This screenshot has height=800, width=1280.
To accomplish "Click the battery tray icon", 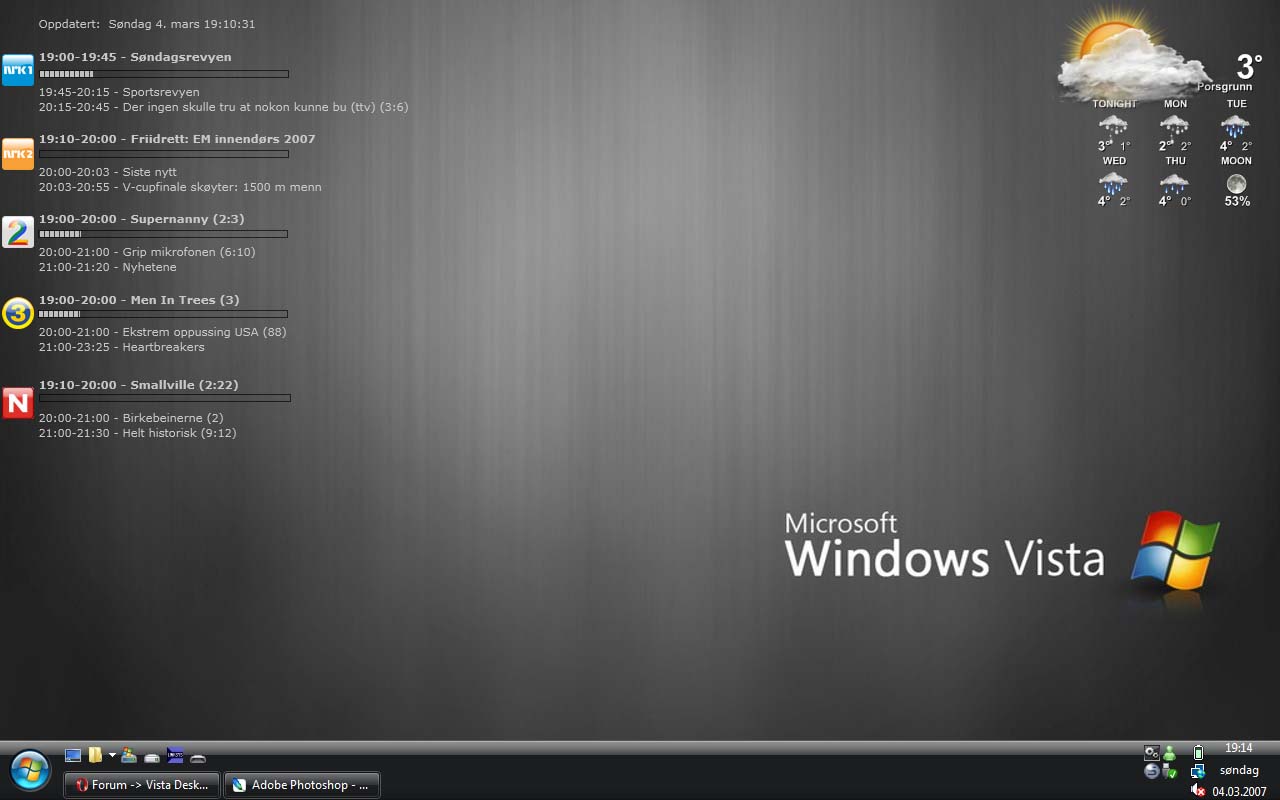I will click(1198, 753).
